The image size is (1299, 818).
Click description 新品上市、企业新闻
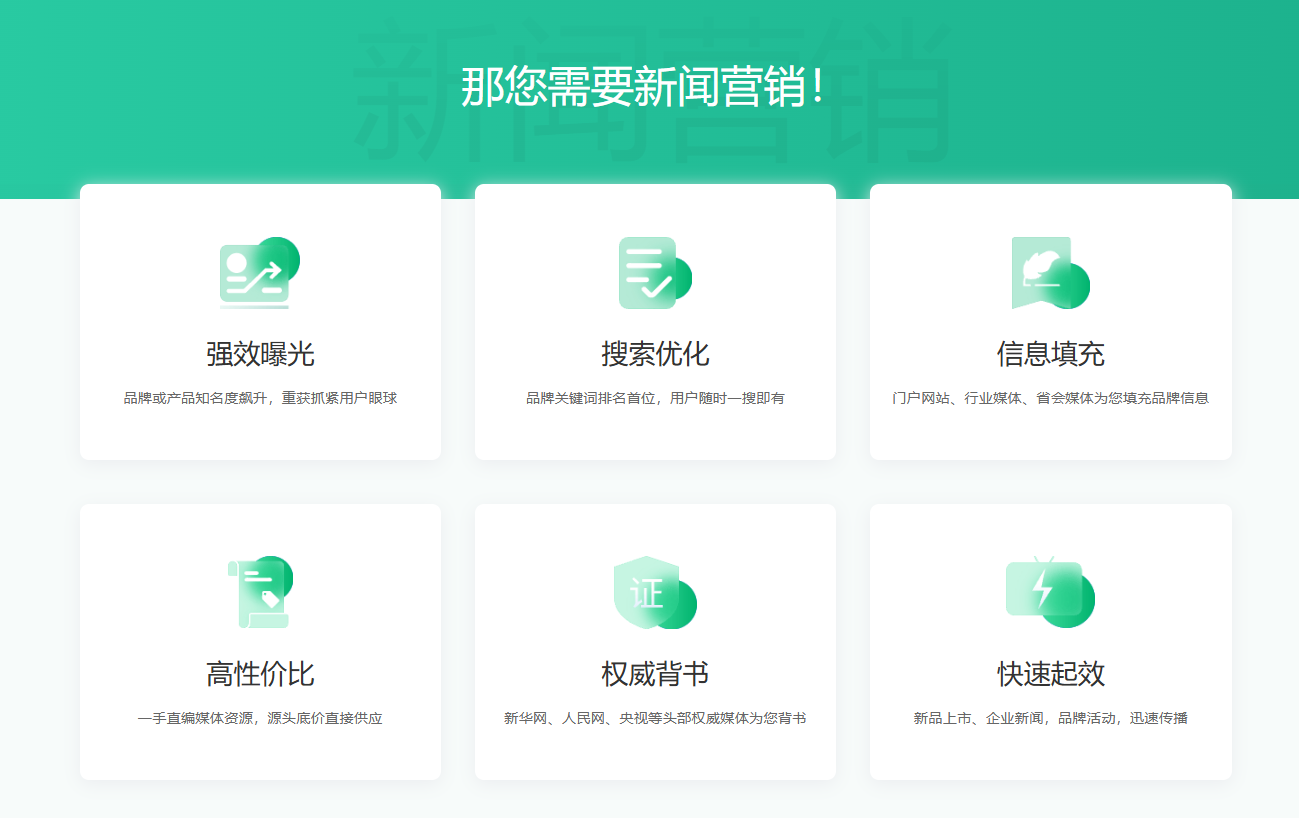[x=1050, y=718]
